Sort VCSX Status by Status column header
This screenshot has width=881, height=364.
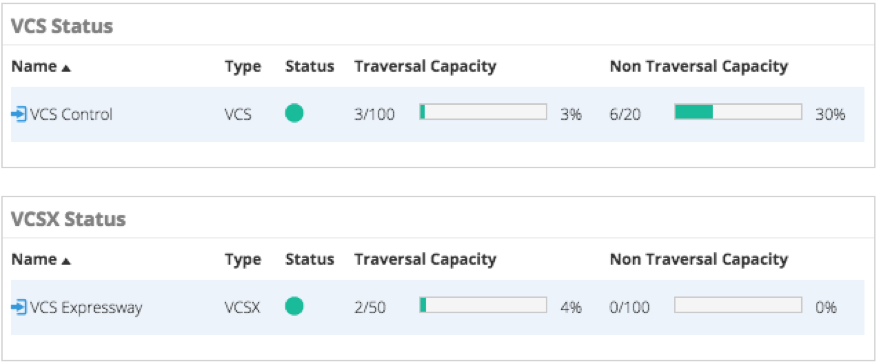(x=310, y=260)
